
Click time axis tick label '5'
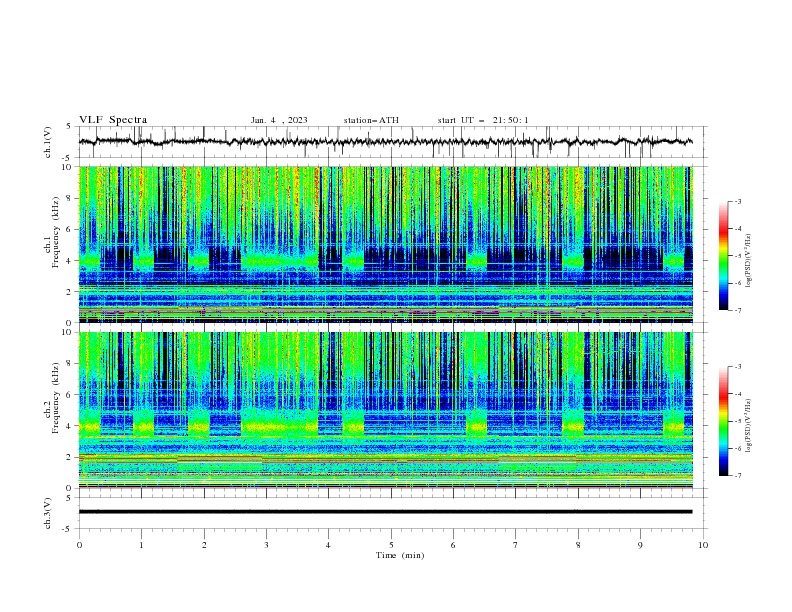[x=391, y=545]
